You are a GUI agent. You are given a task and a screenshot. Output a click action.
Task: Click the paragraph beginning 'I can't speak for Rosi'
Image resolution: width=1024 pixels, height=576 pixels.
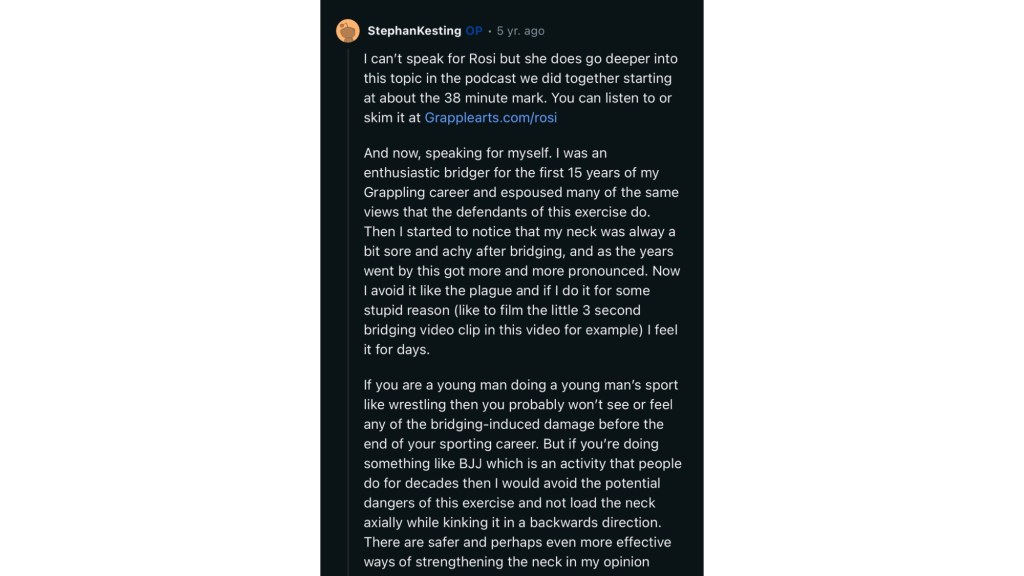pos(520,88)
